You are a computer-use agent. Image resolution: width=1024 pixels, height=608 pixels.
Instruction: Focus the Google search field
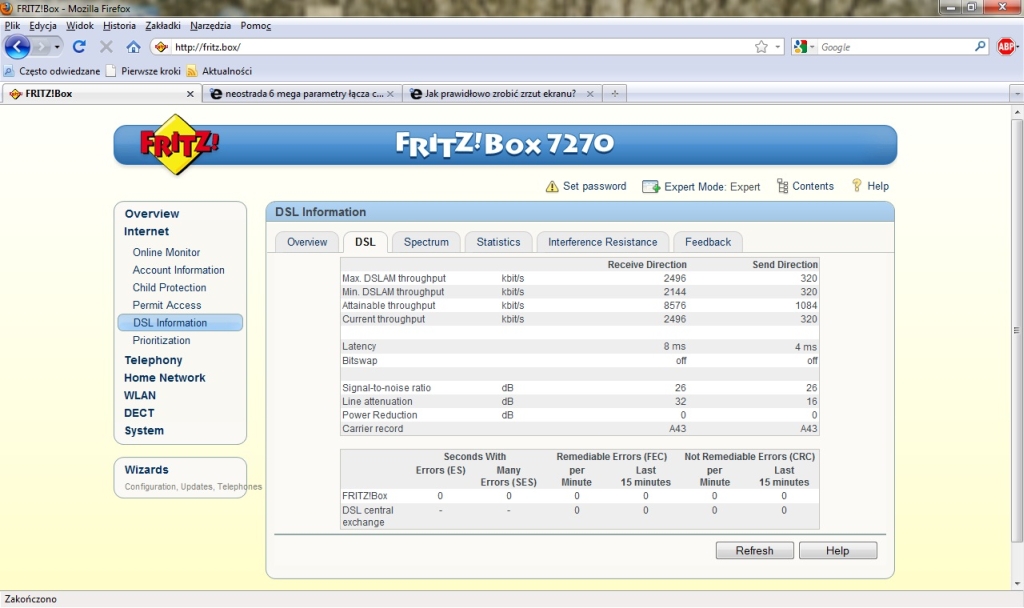895,47
